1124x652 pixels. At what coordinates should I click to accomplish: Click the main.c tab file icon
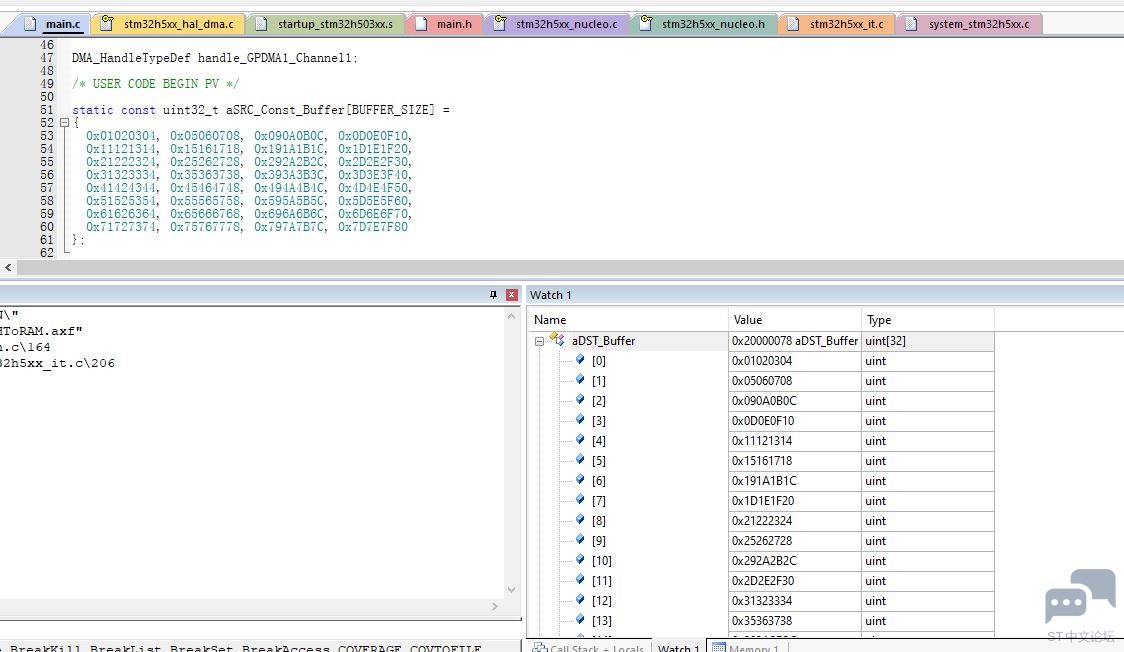(30, 24)
